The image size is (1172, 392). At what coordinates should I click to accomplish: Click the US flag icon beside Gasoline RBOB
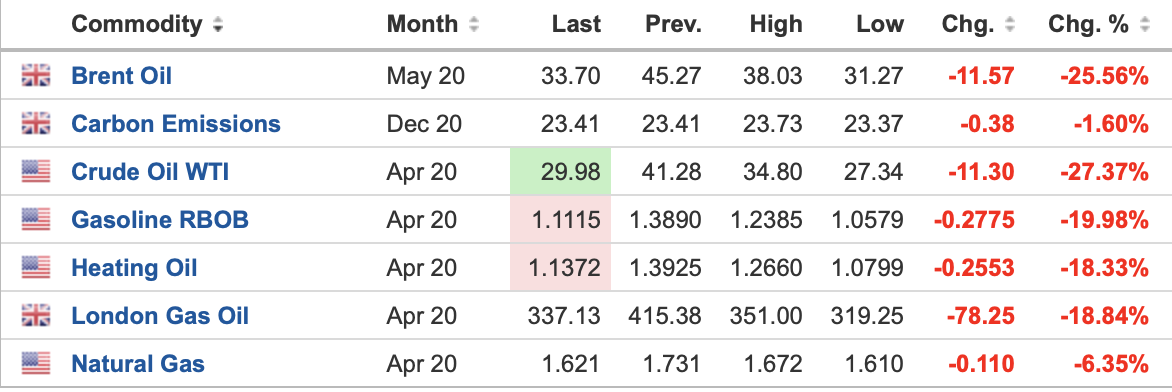pyautogui.click(x=35, y=220)
